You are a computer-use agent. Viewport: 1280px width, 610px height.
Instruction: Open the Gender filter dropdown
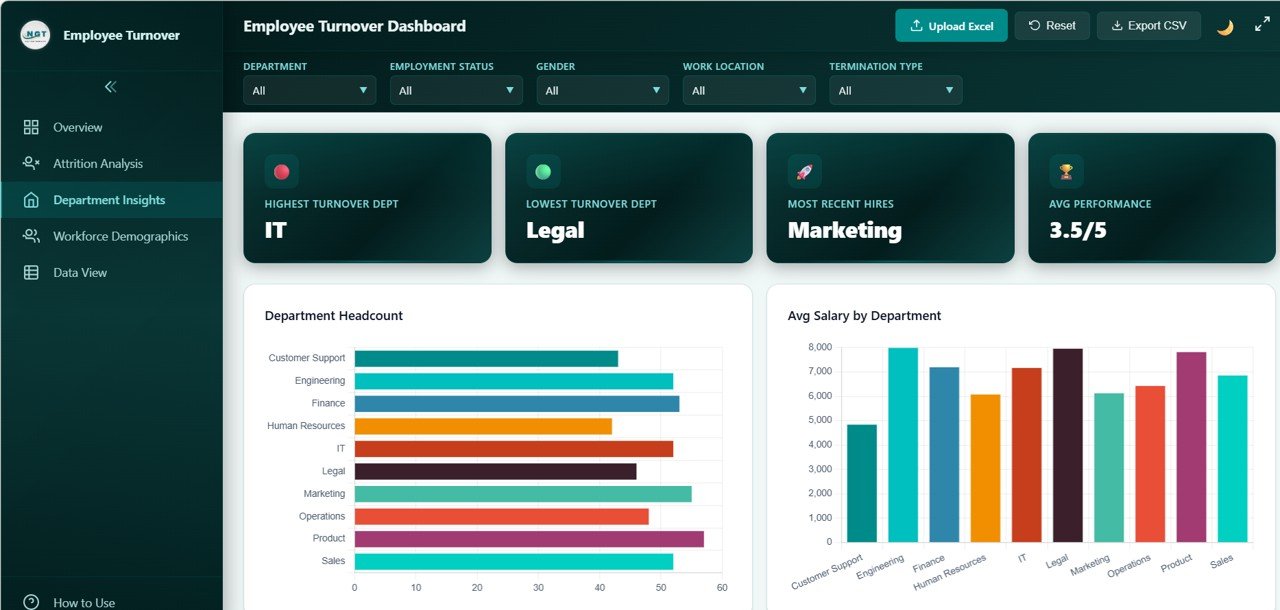602,89
